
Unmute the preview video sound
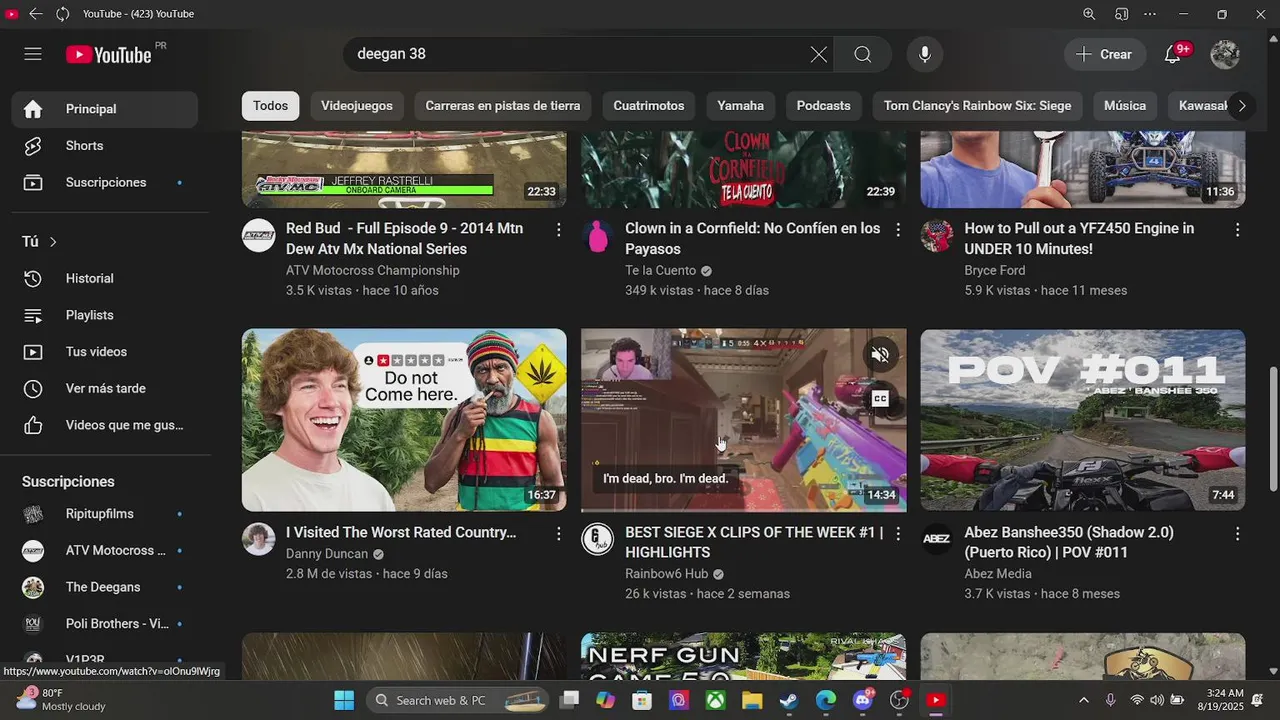point(880,354)
